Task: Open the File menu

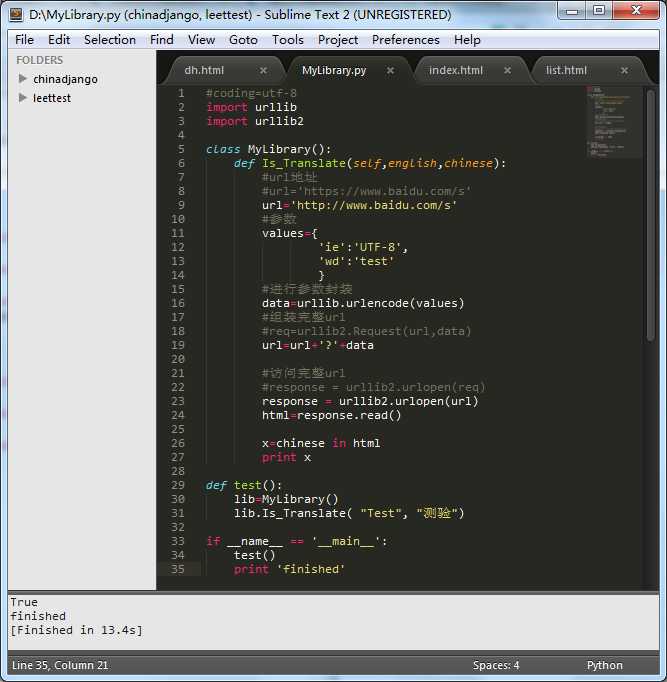Action: coord(24,40)
